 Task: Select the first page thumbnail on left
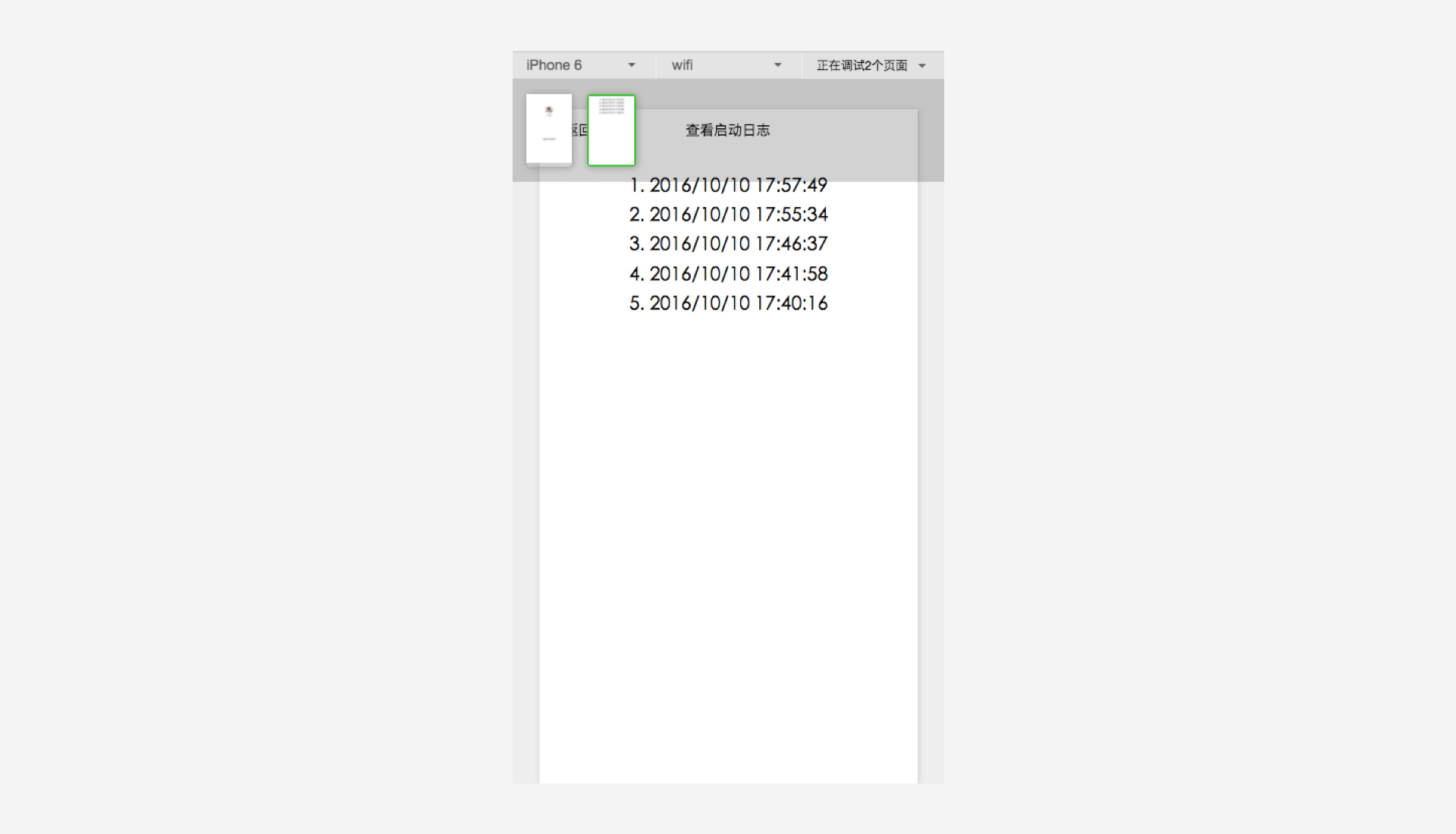pos(548,128)
